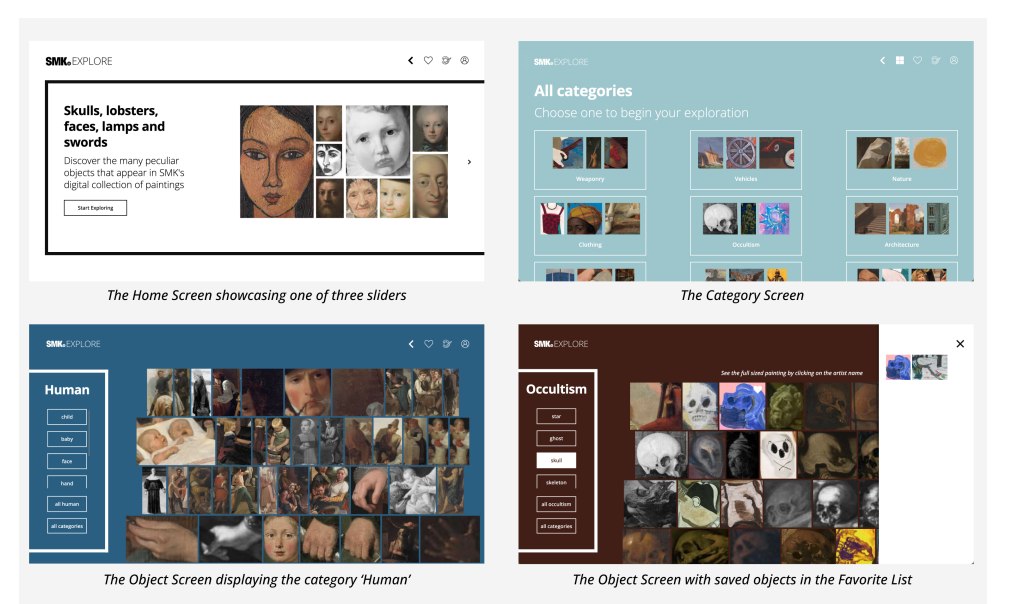This screenshot has width=1022, height=604.
Task: Open the blue skull thumbnail in Favorite List
Action: (x=898, y=367)
